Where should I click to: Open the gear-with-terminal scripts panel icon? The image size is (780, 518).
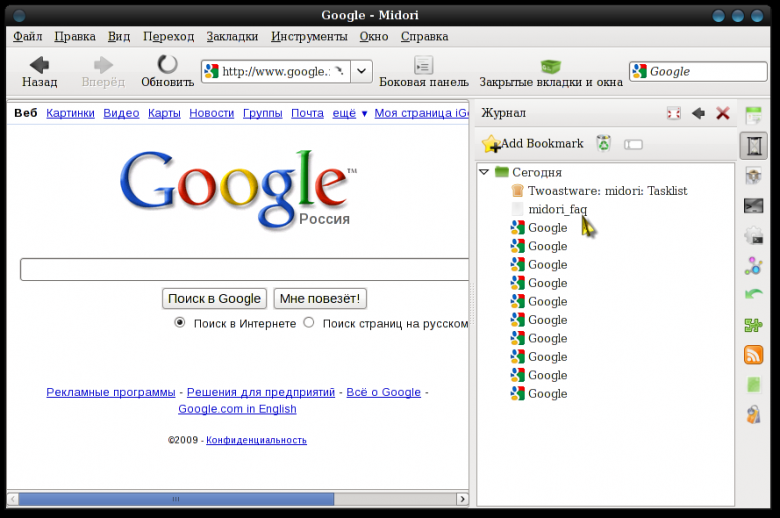pos(754,235)
